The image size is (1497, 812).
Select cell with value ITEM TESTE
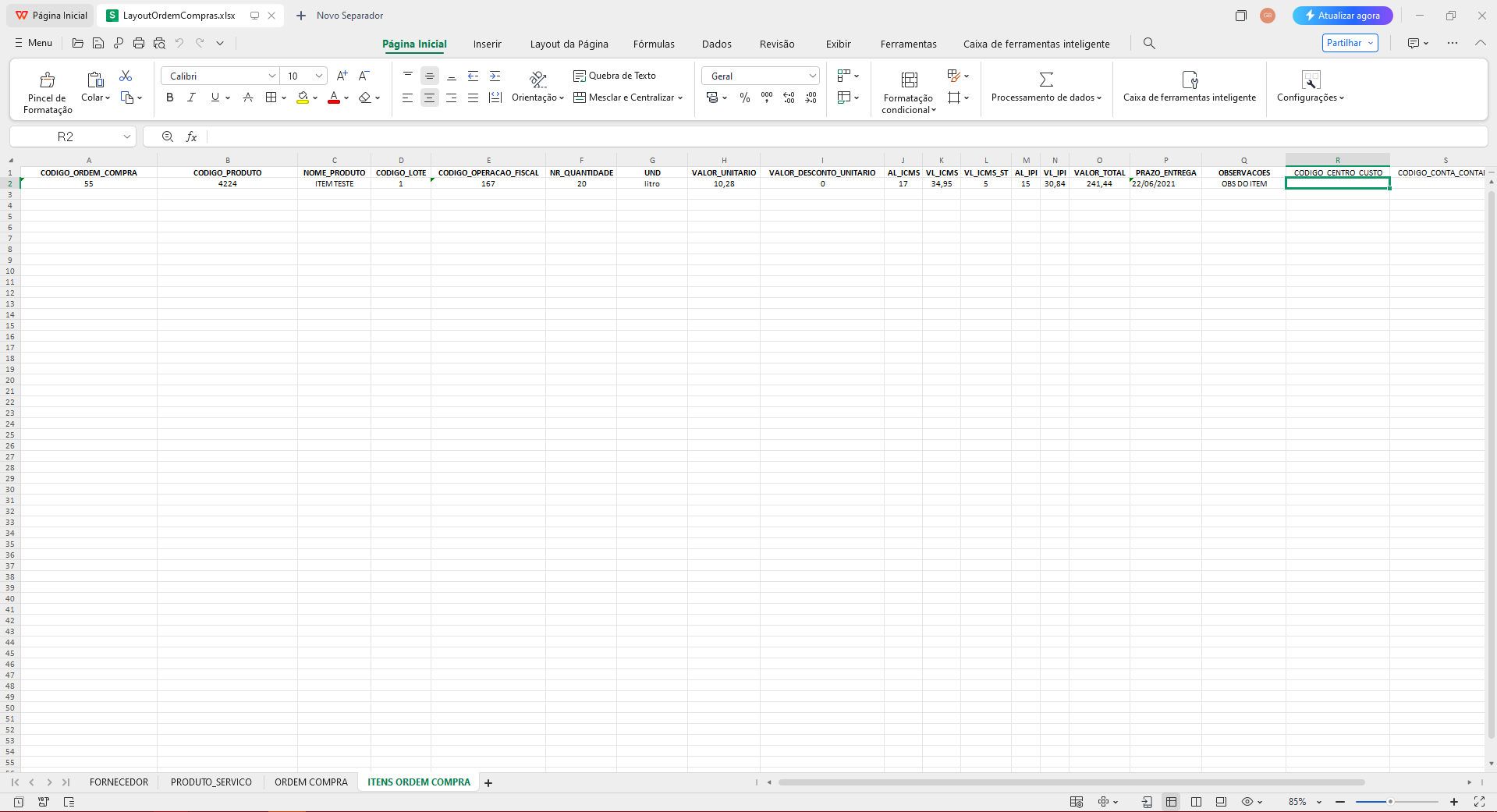coord(334,184)
